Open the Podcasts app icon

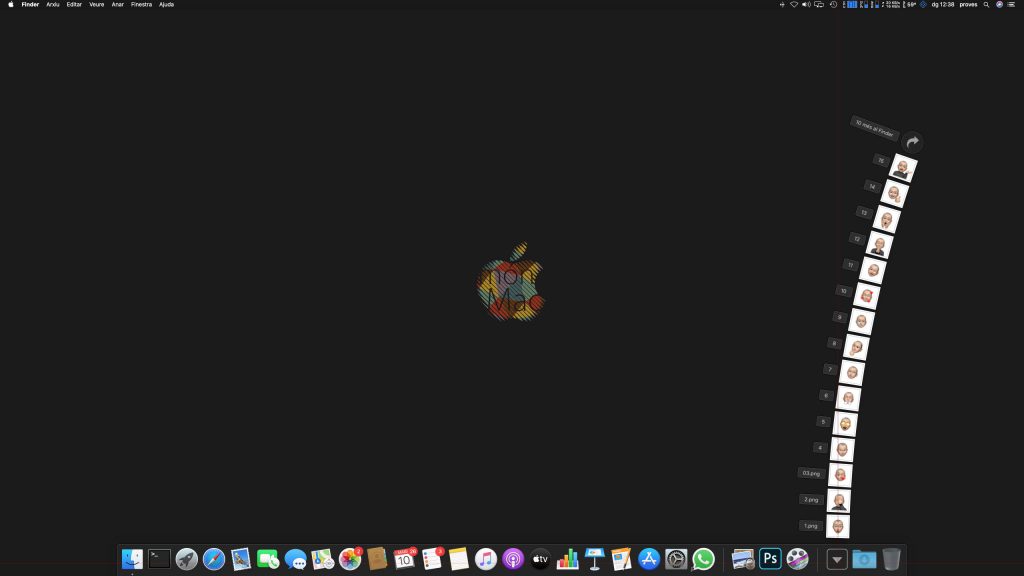point(513,559)
